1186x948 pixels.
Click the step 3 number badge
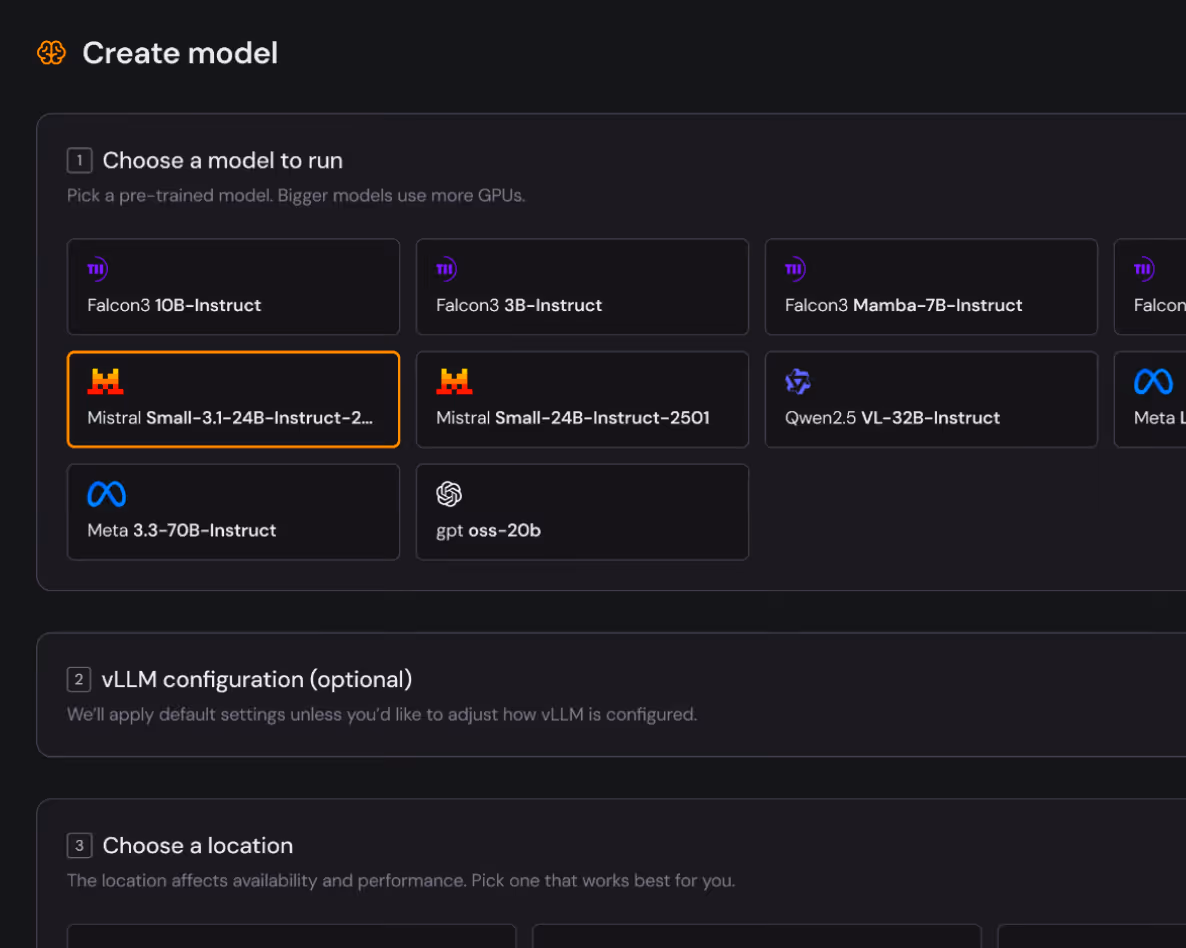point(79,845)
